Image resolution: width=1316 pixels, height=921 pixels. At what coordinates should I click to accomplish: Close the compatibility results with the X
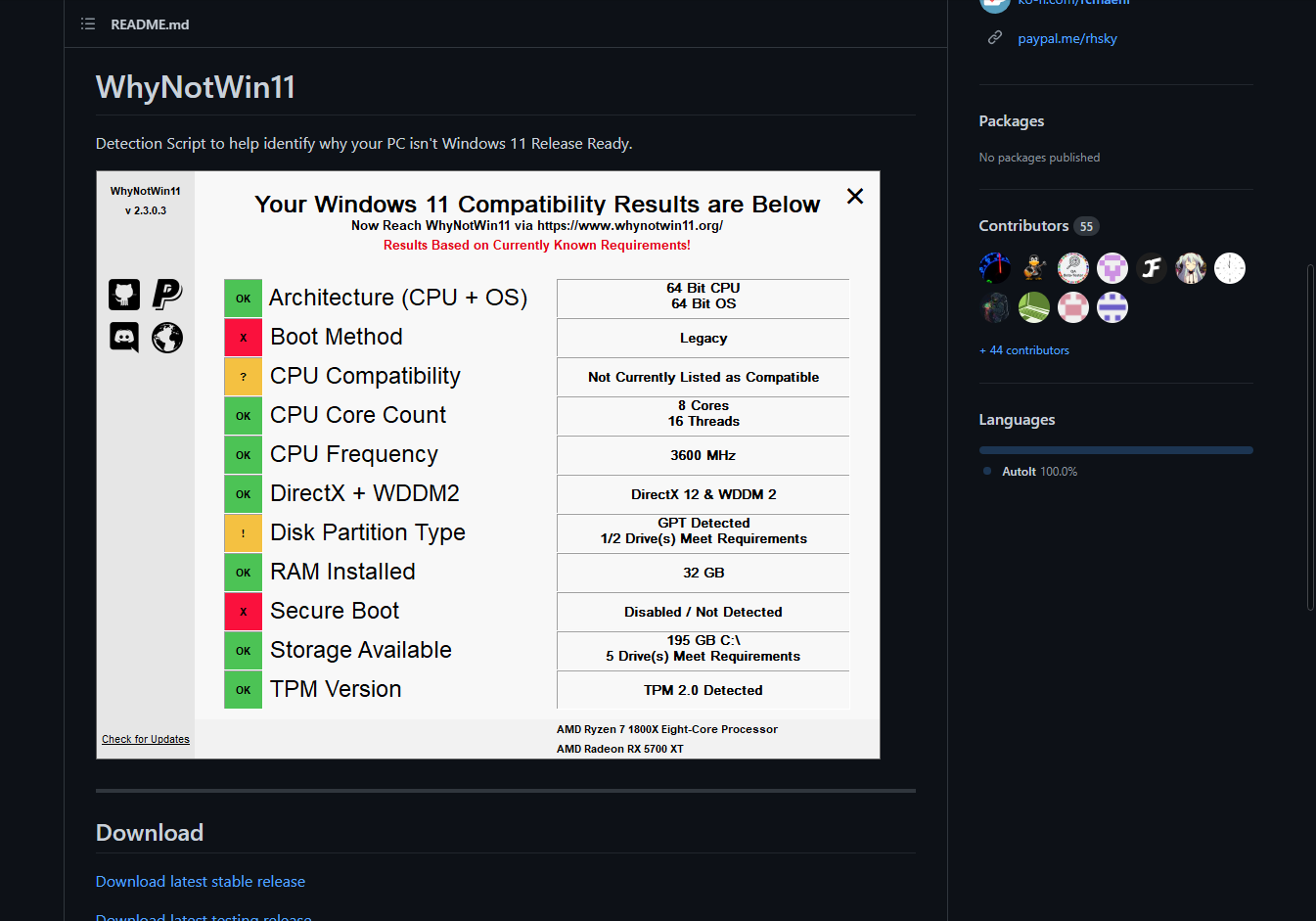coord(855,196)
